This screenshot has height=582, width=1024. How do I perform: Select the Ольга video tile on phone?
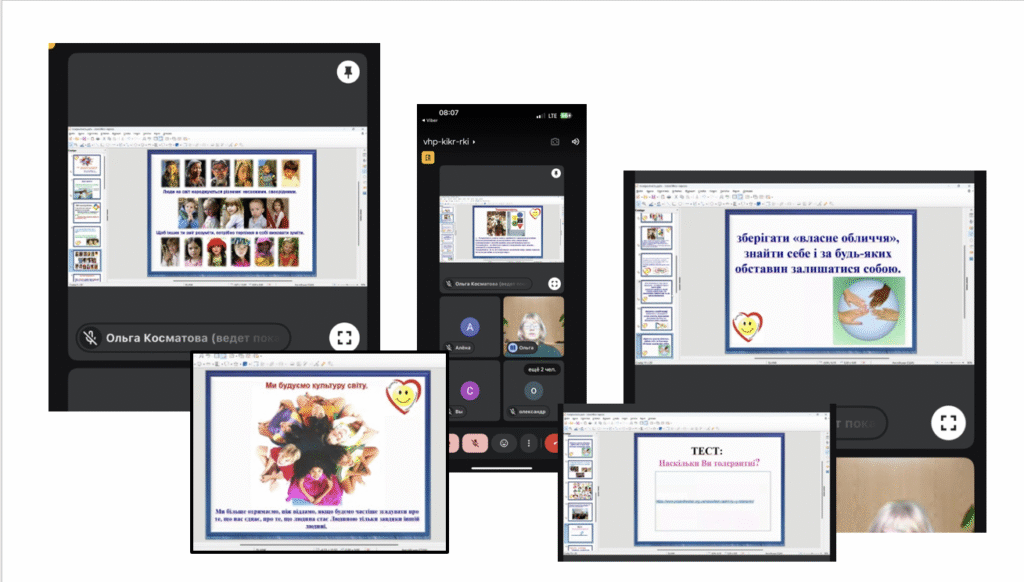click(x=533, y=326)
